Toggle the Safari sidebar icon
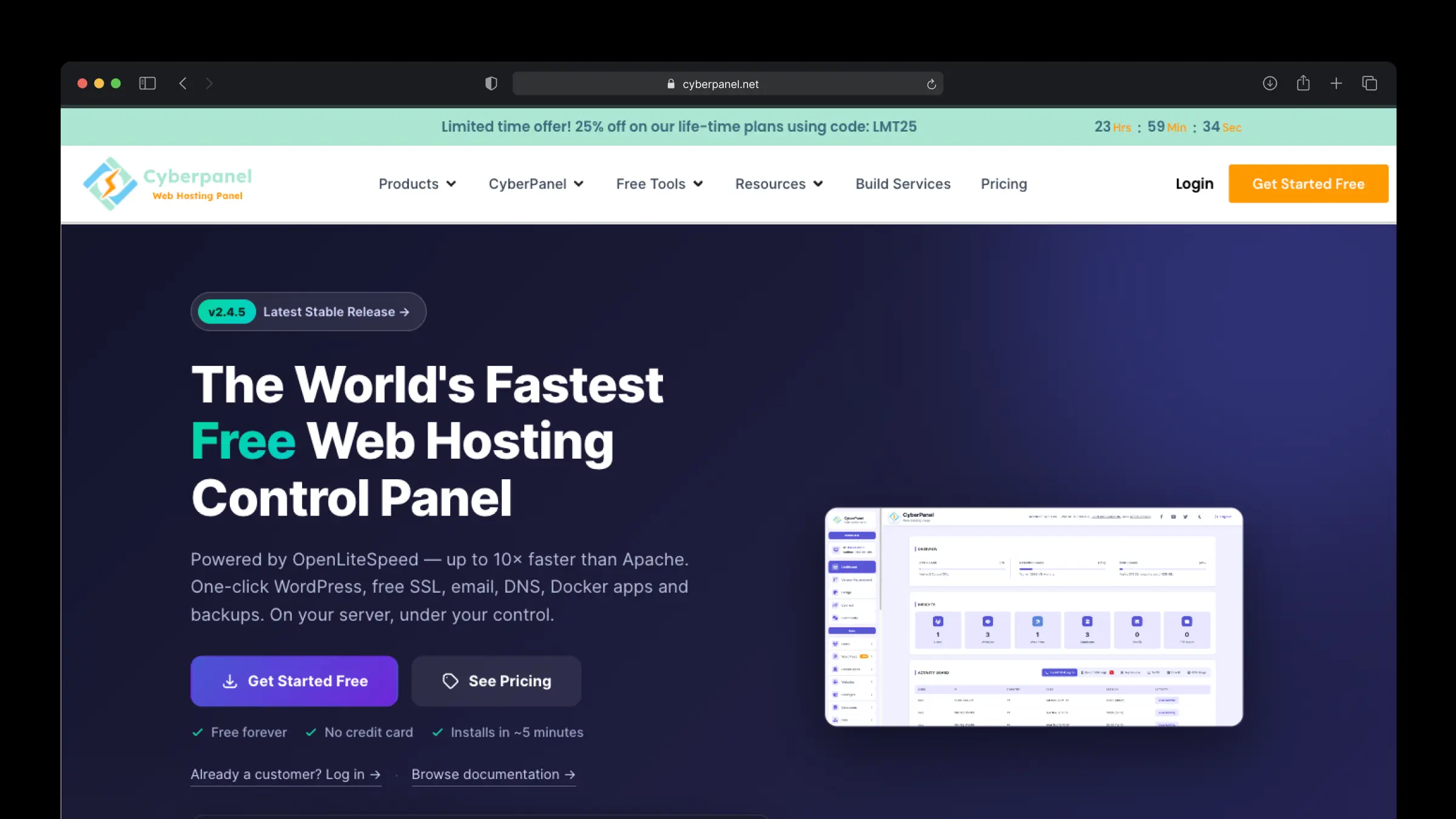Image resolution: width=1456 pixels, height=819 pixels. coord(147,83)
